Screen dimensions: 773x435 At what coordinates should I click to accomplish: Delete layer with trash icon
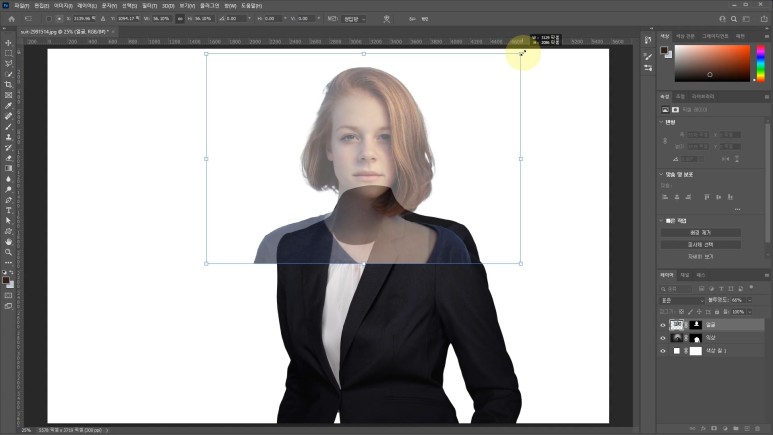(x=758, y=429)
